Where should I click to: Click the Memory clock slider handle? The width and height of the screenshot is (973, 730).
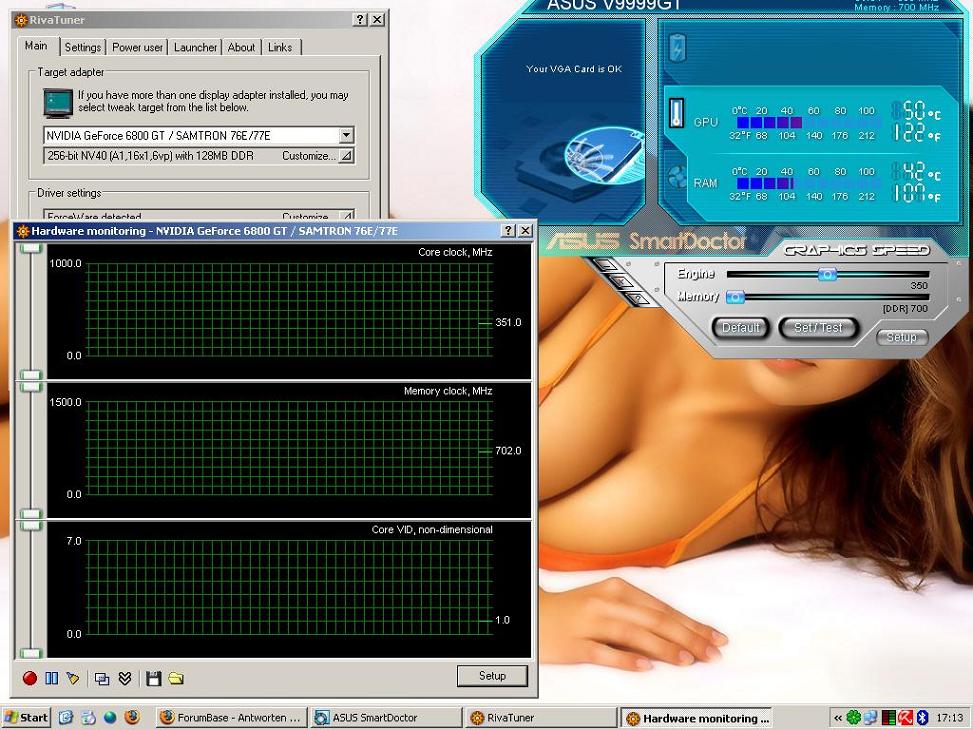click(x=735, y=297)
